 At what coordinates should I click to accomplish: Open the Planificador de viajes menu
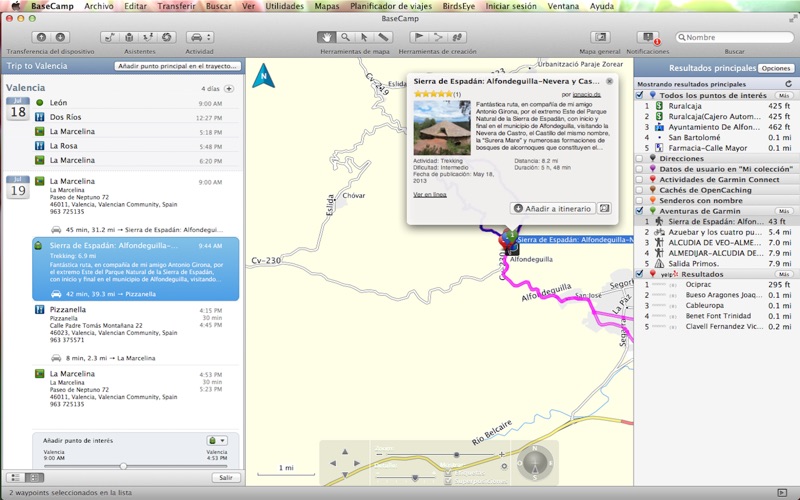[391, 6]
